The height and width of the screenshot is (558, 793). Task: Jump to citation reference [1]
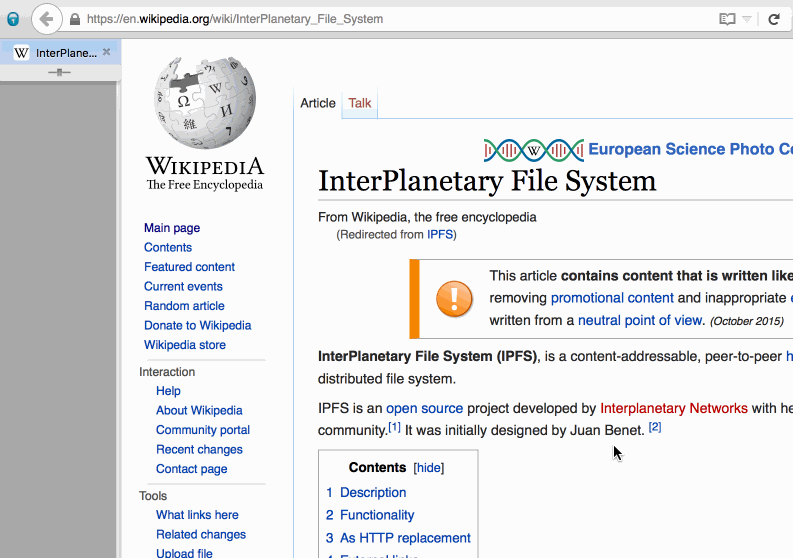pos(394,427)
